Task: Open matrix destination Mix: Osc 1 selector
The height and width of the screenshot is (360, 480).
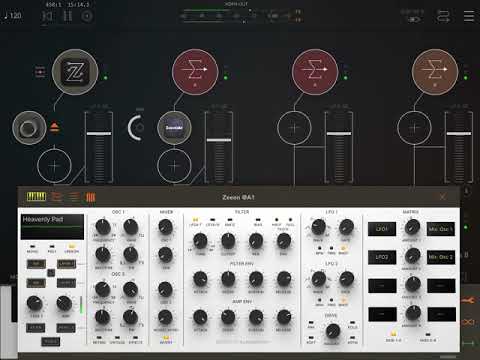Action: (441, 229)
